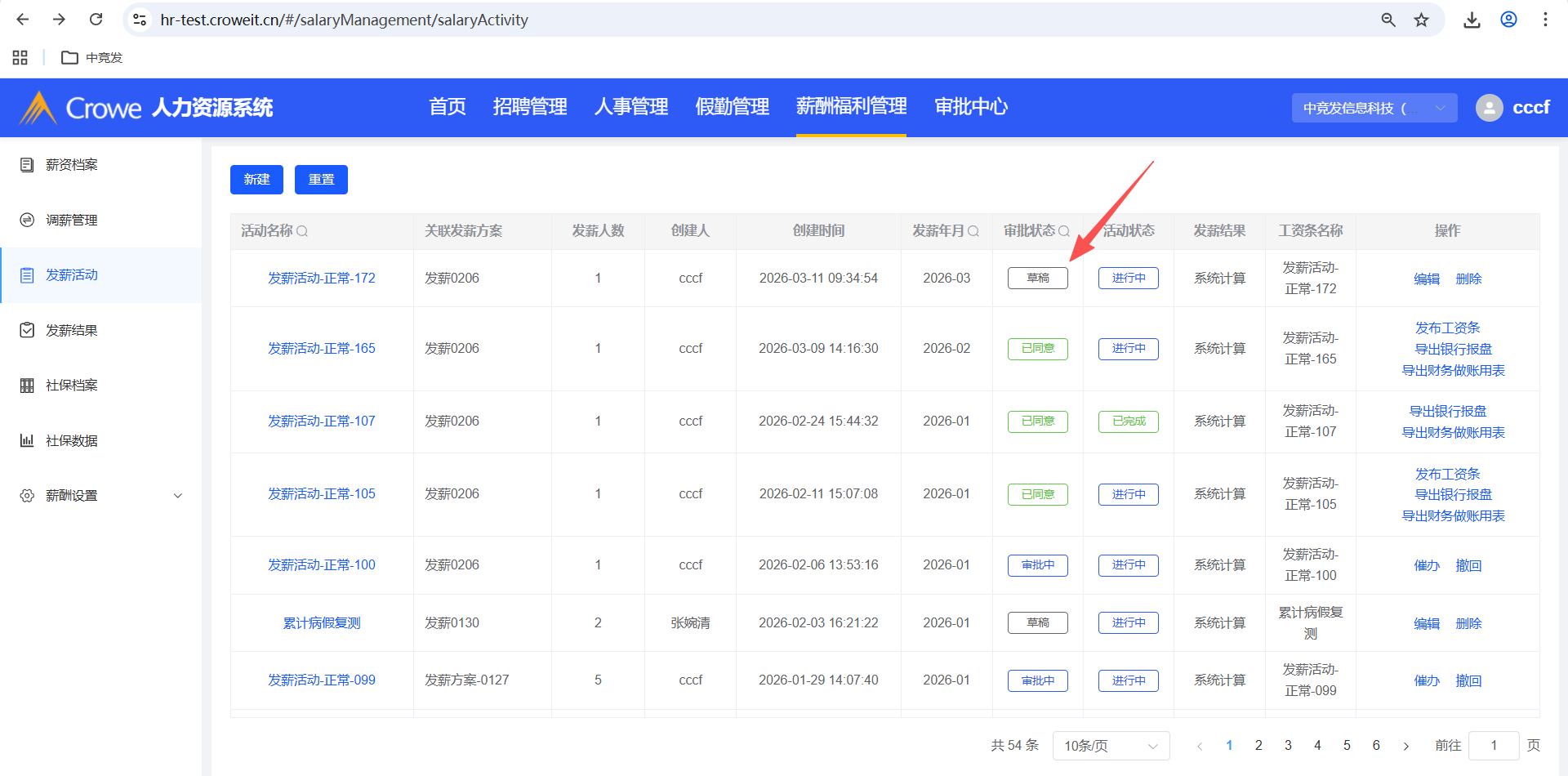Open the 中竞发信息科技 company dropdown
1568x776 pixels.
coord(1374,108)
